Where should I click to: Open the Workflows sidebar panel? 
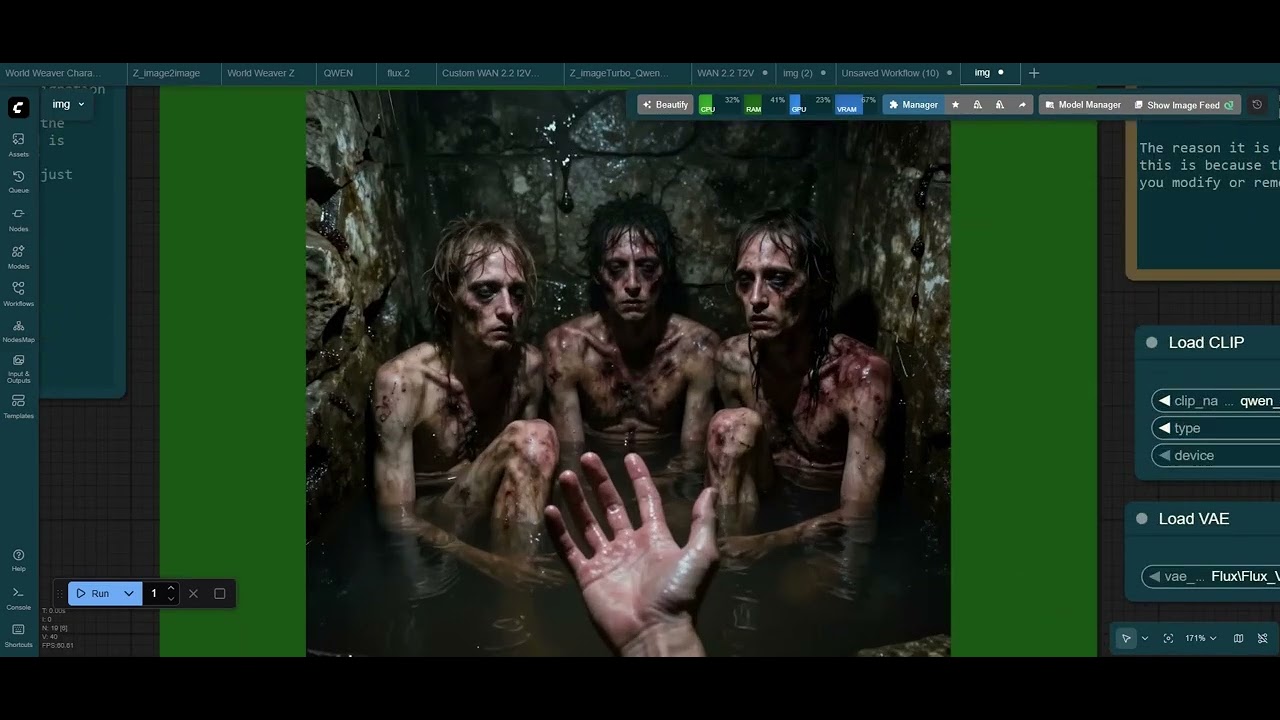(18, 294)
